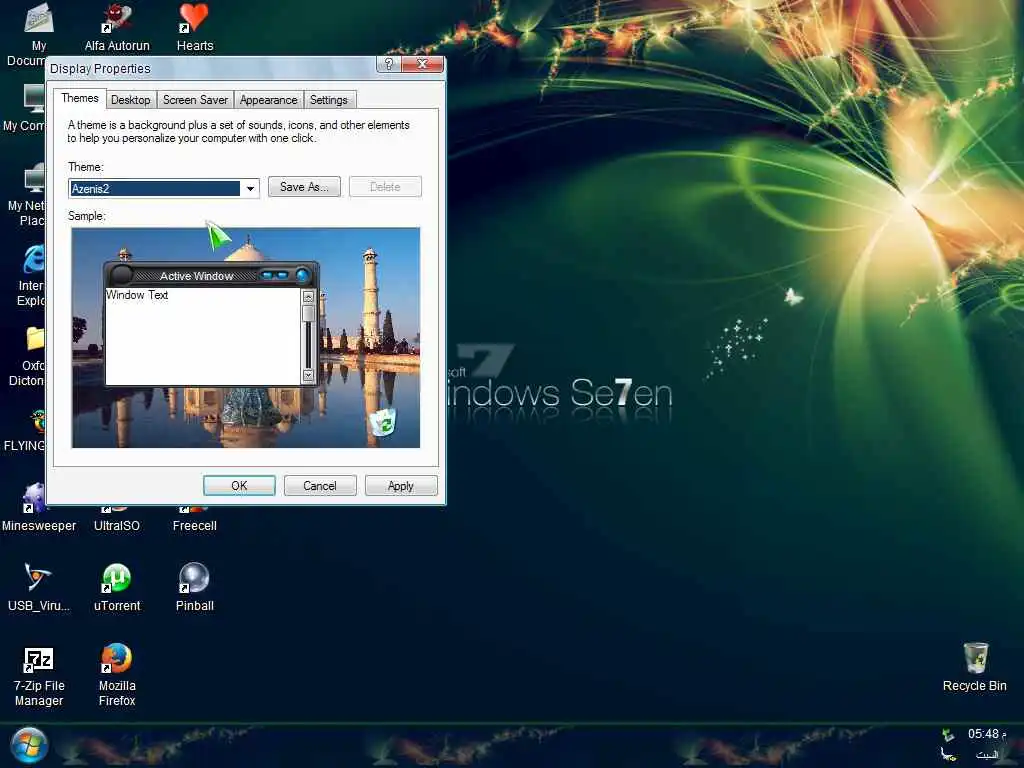Open the Recycle Bin icon
The width and height of the screenshot is (1024, 768).
pos(974,667)
